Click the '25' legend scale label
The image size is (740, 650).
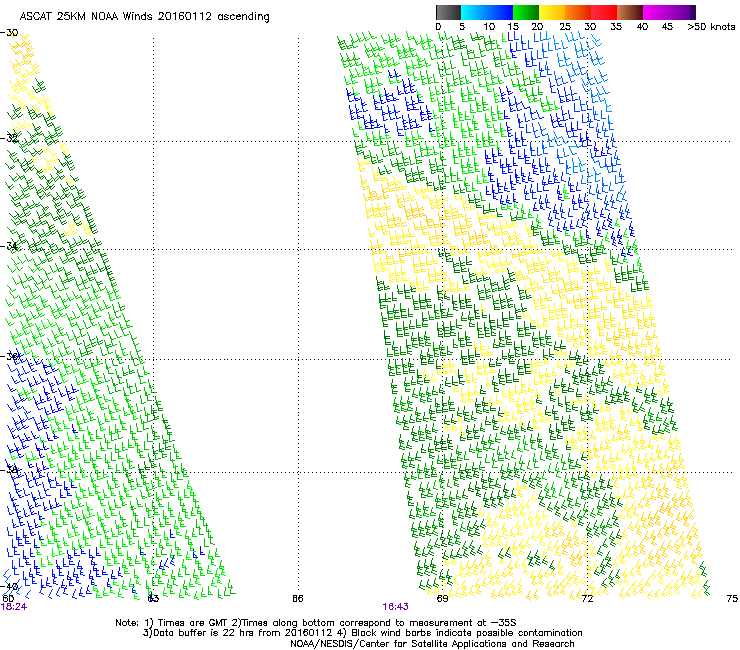tap(564, 27)
